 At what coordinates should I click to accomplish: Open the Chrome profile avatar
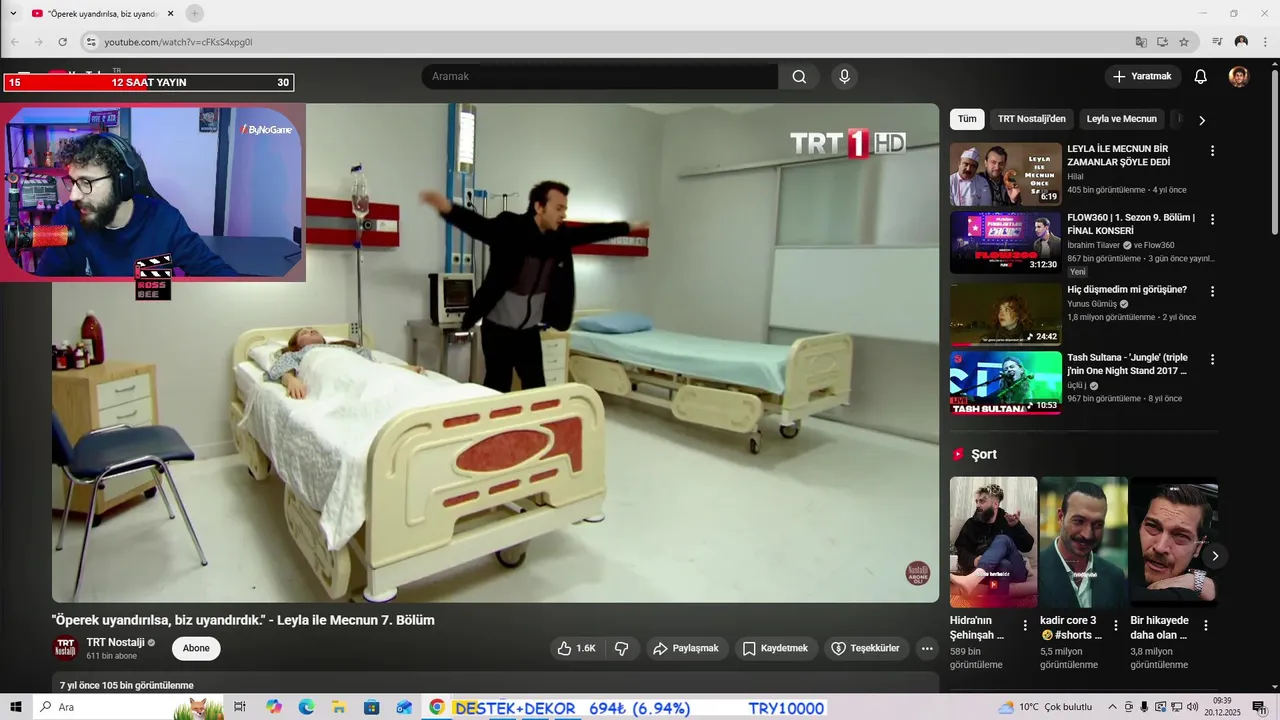(x=1241, y=42)
